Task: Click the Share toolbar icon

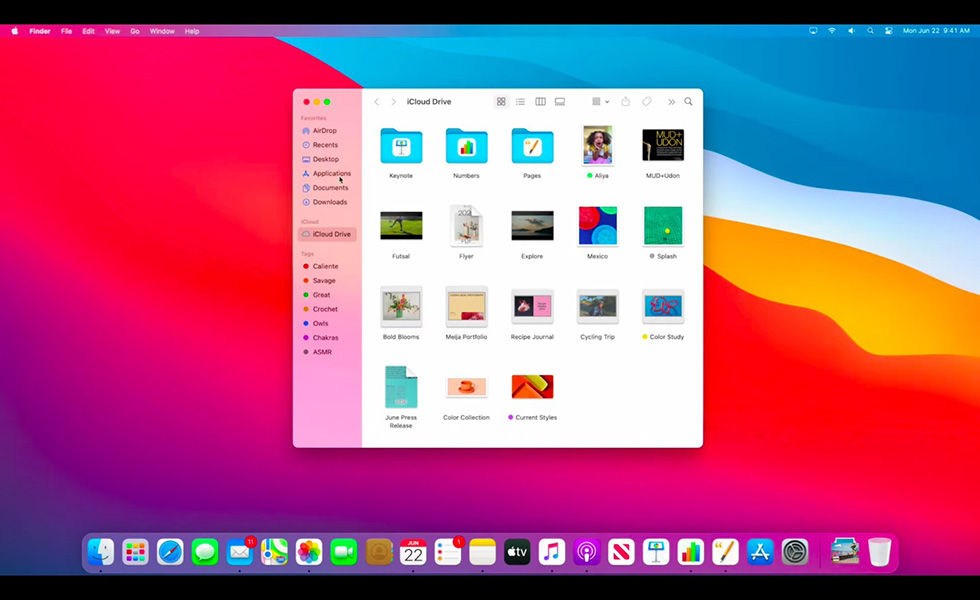Action: click(x=626, y=102)
